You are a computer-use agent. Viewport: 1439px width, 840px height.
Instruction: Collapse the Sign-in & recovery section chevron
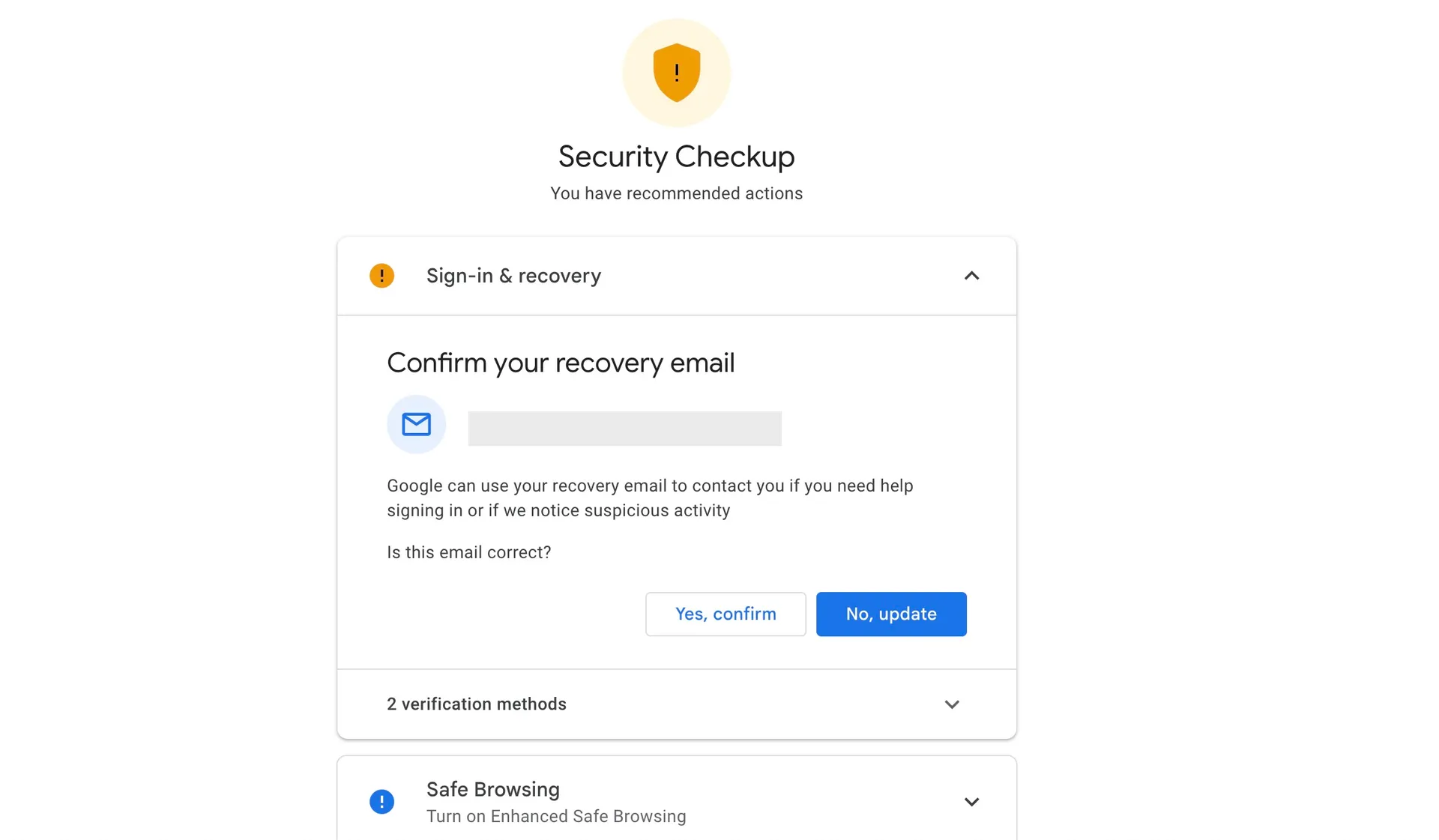[x=971, y=276]
